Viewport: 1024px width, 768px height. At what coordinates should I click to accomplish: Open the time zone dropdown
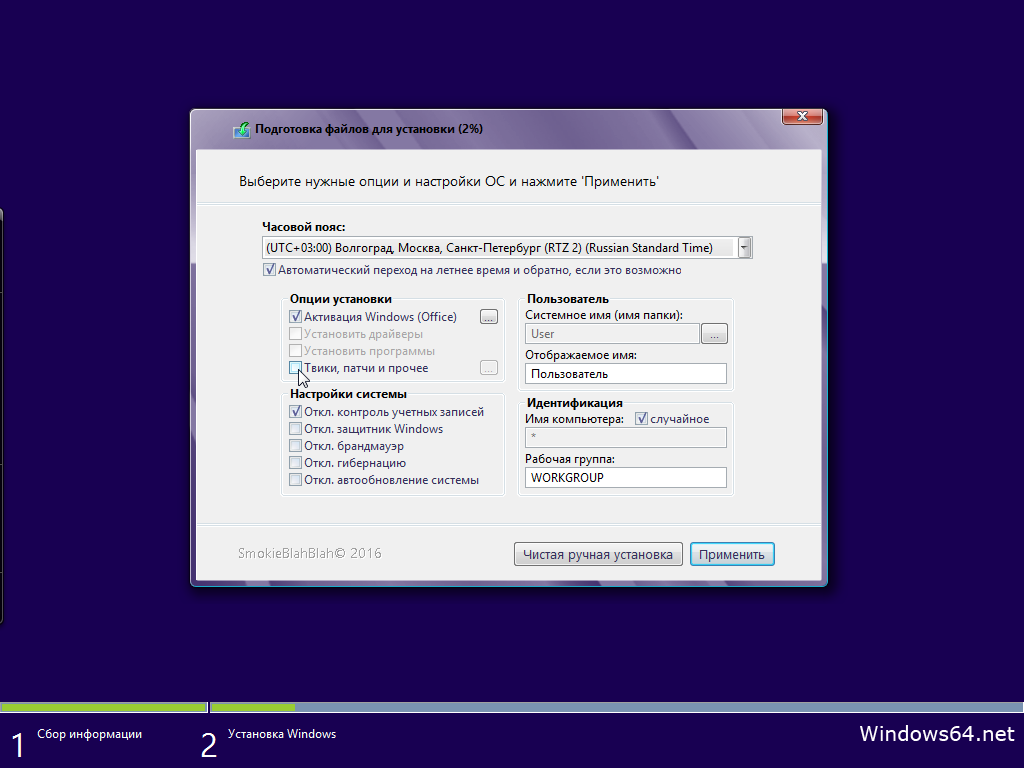(x=744, y=248)
